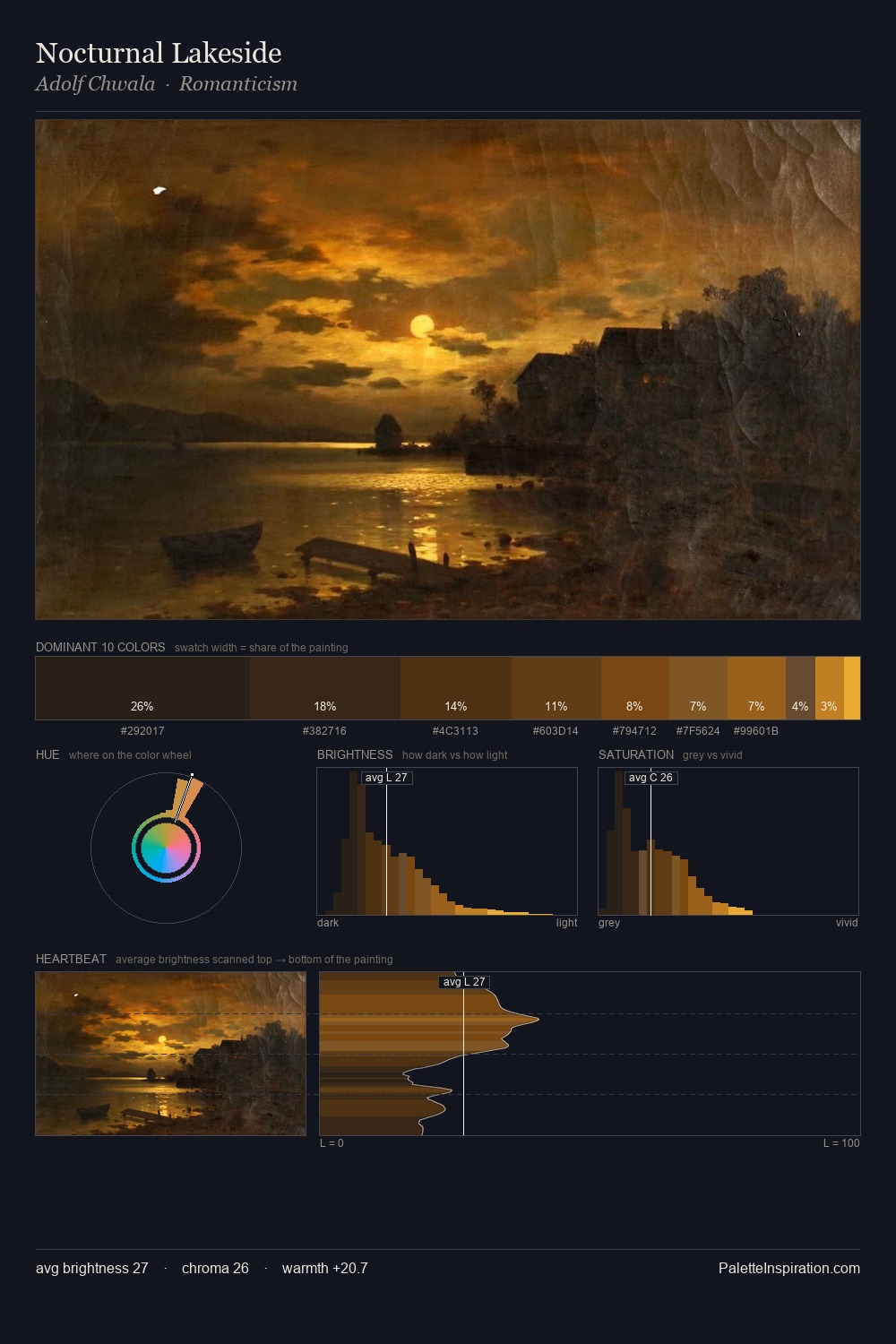Click the Nocturnal Lakeside title
Screen dimensions: 896x1344
tap(159, 53)
